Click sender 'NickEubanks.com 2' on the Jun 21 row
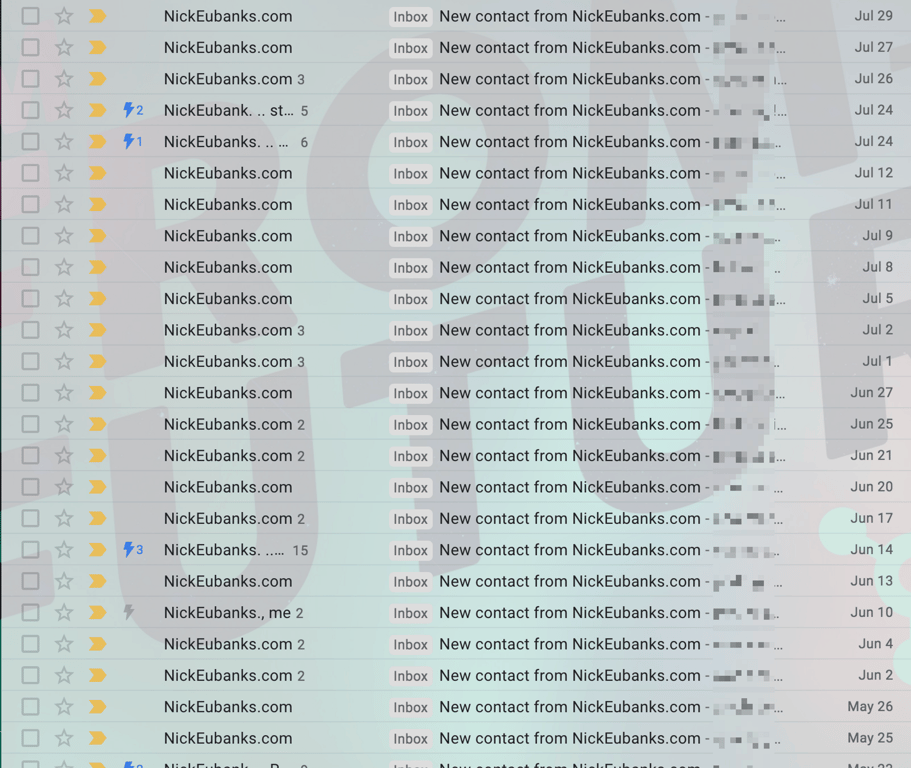 [234, 455]
